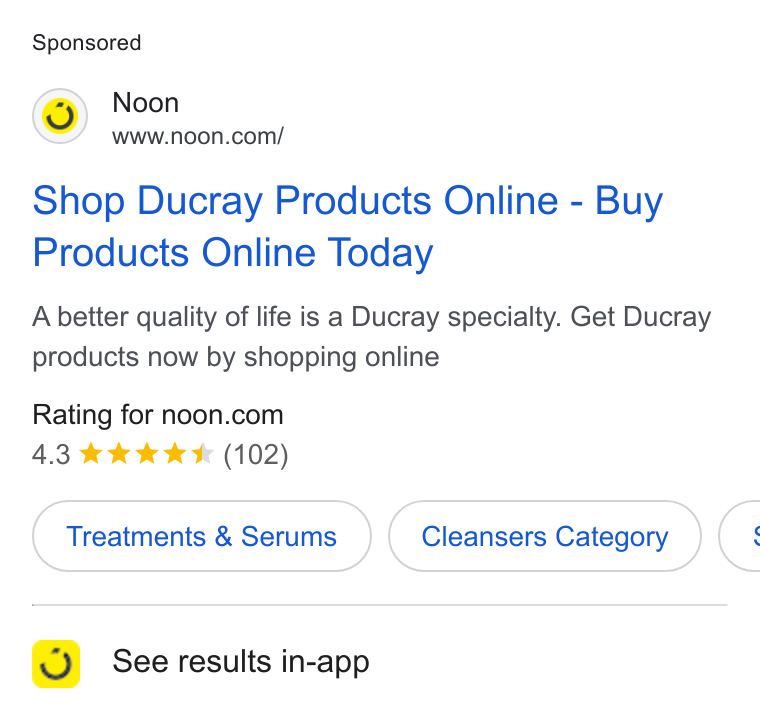
Task: Click the 'Products Online Today' headline line
Action: coord(233,252)
